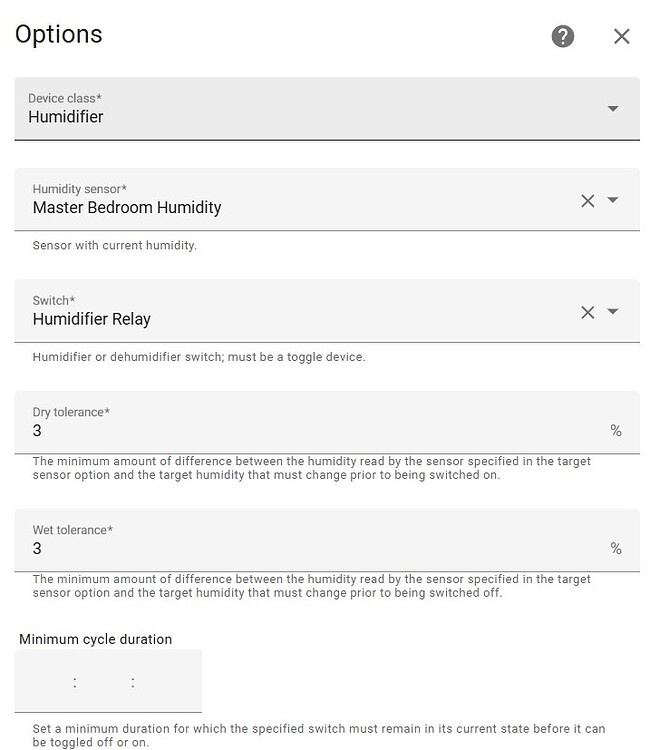This screenshot has height=750, width=649.
Task: Expand the Device class dropdown arrow
Action: [613, 108]
